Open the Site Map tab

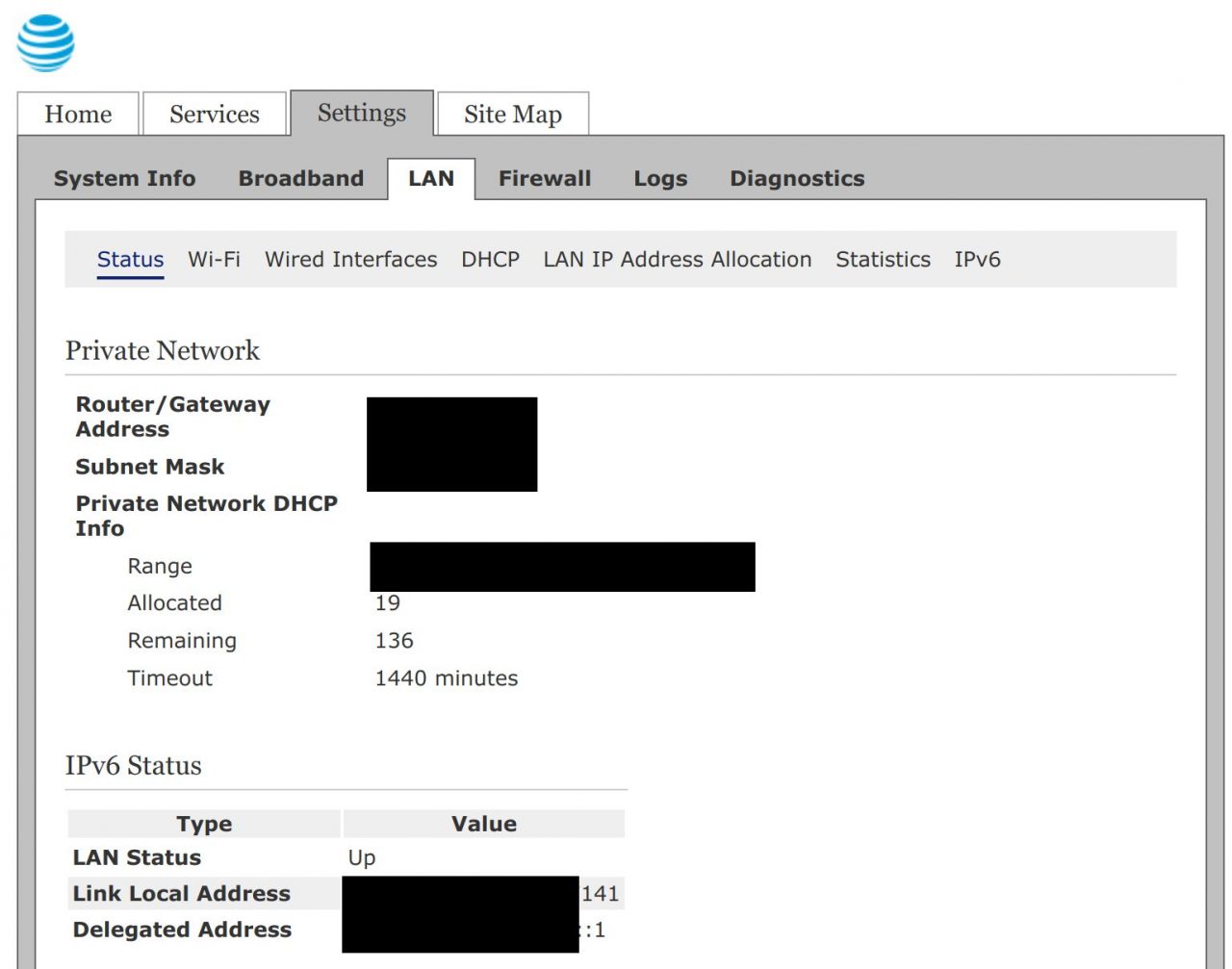click(x=512, y=114)
